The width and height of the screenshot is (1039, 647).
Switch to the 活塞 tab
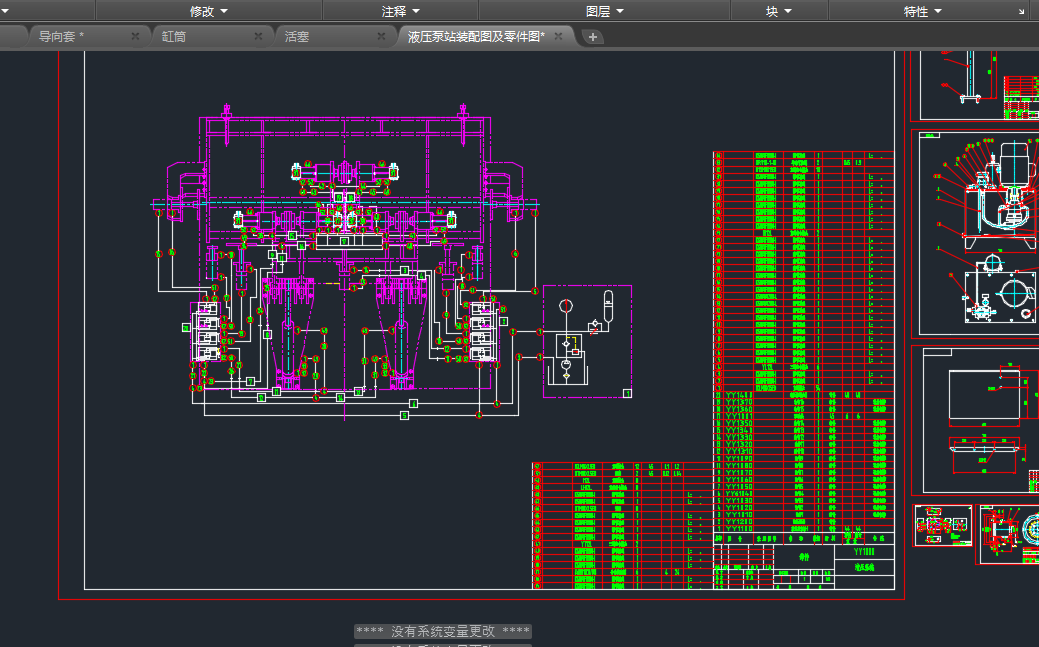[297, 36]
